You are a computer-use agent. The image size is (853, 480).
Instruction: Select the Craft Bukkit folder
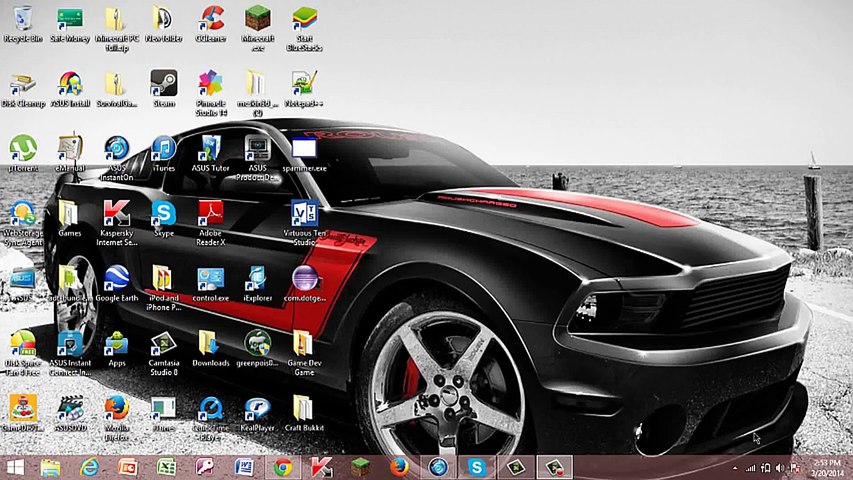[x=304, y=408]
